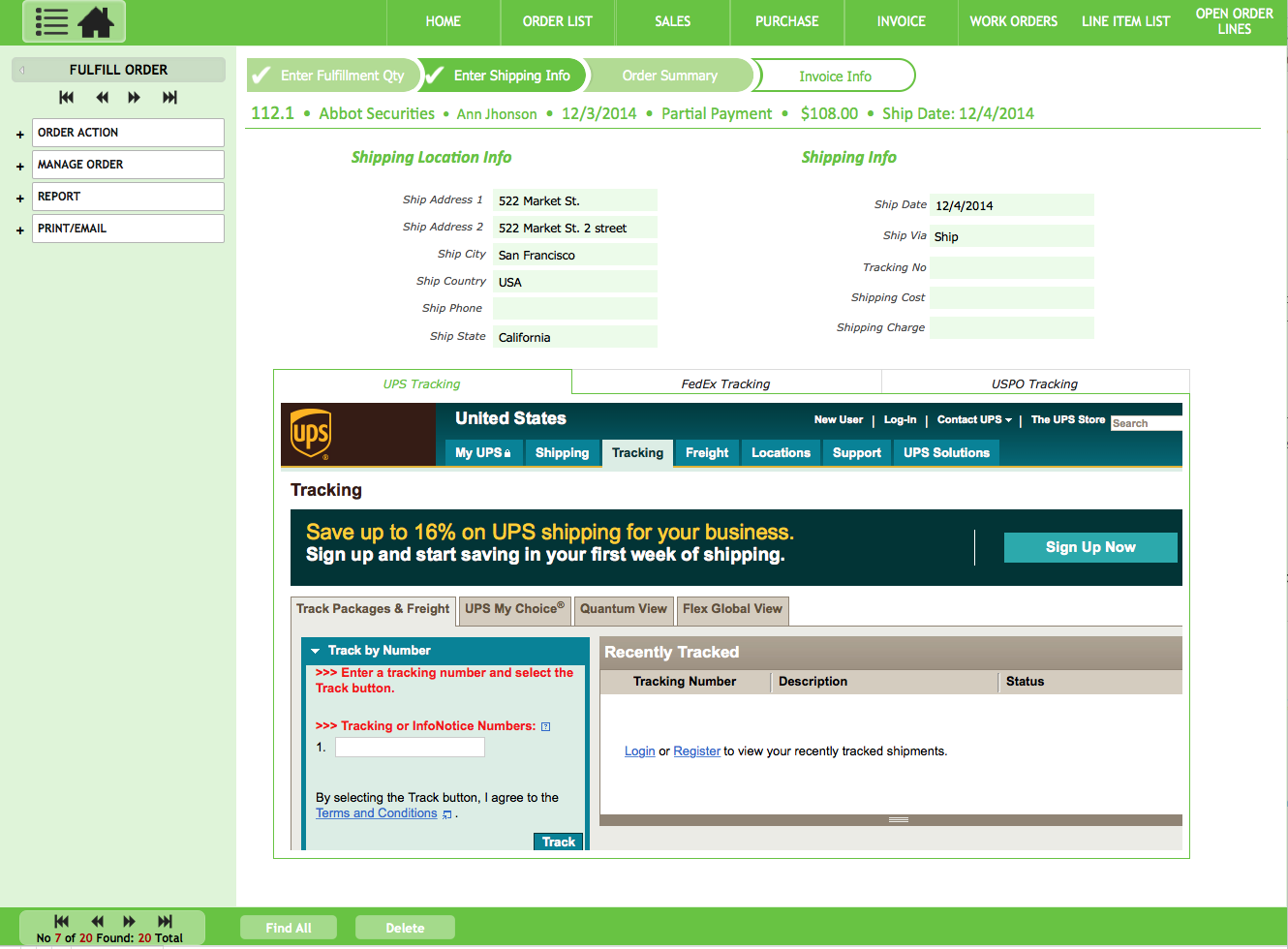Switch to UPS Tracking tab
This screenshot has height=949, width=1288.
click(x=422, y=383)
